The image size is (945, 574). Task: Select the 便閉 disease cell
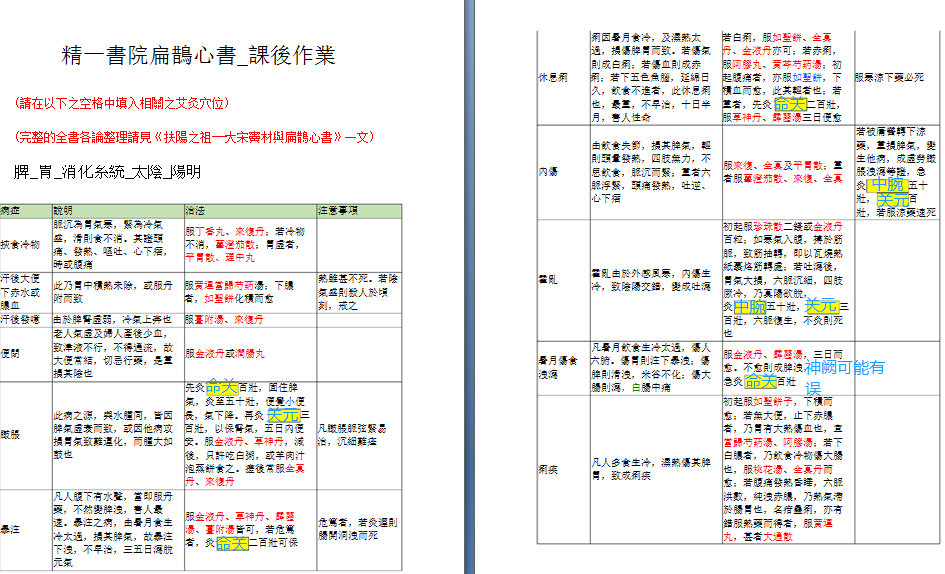tap(26, 354)
